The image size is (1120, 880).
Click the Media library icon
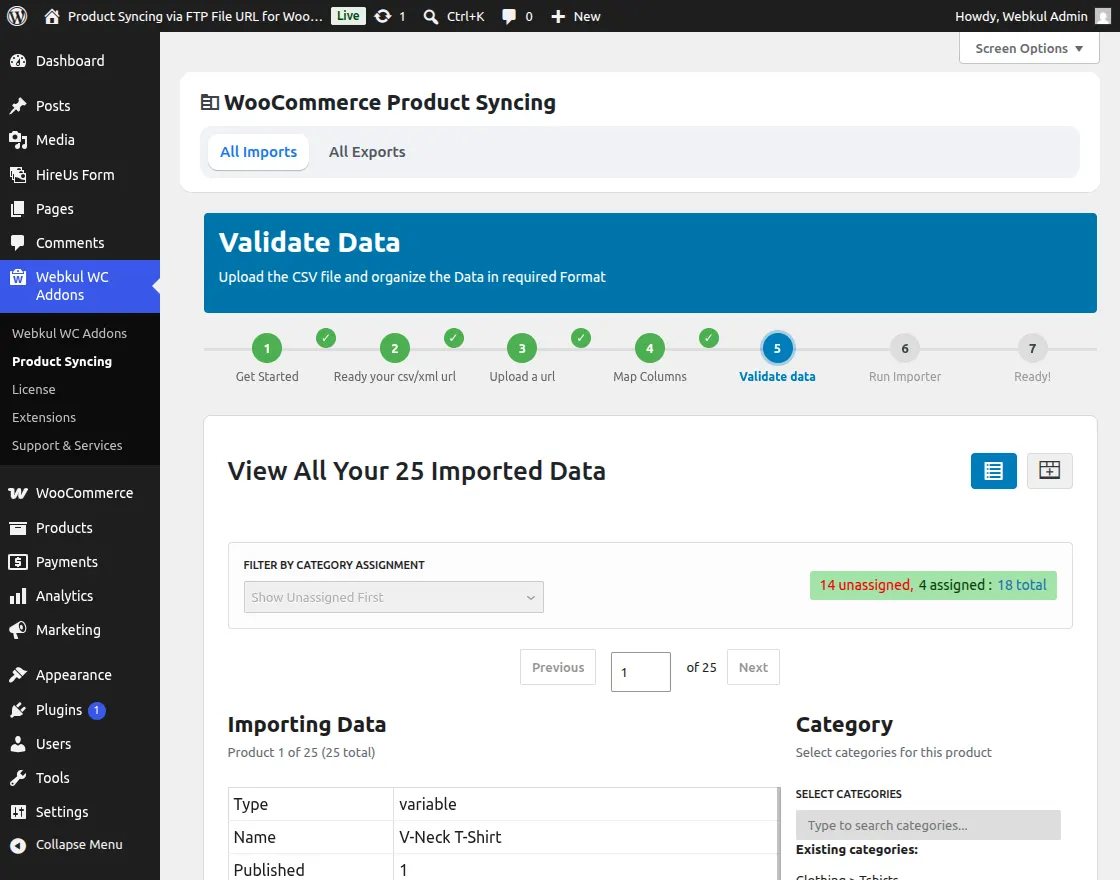(x=18, y=140)
